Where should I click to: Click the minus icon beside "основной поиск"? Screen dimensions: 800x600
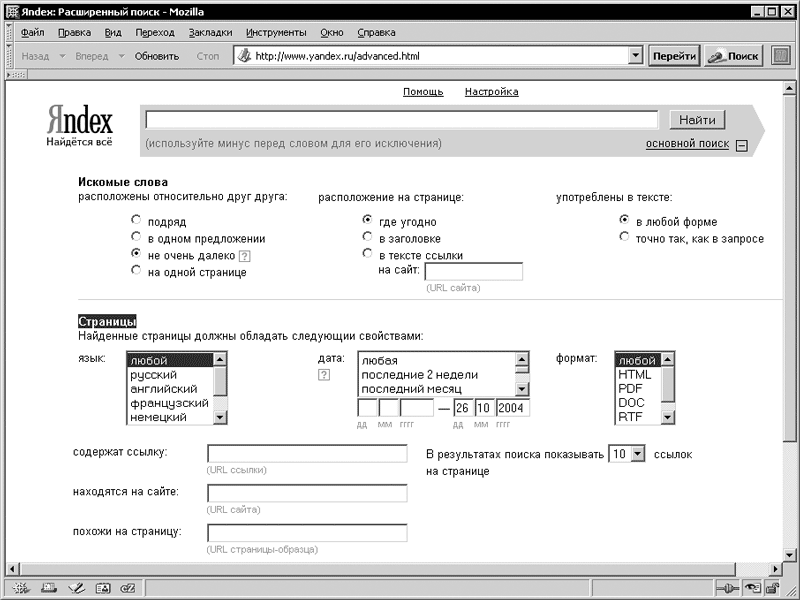[x=742, y=145]
